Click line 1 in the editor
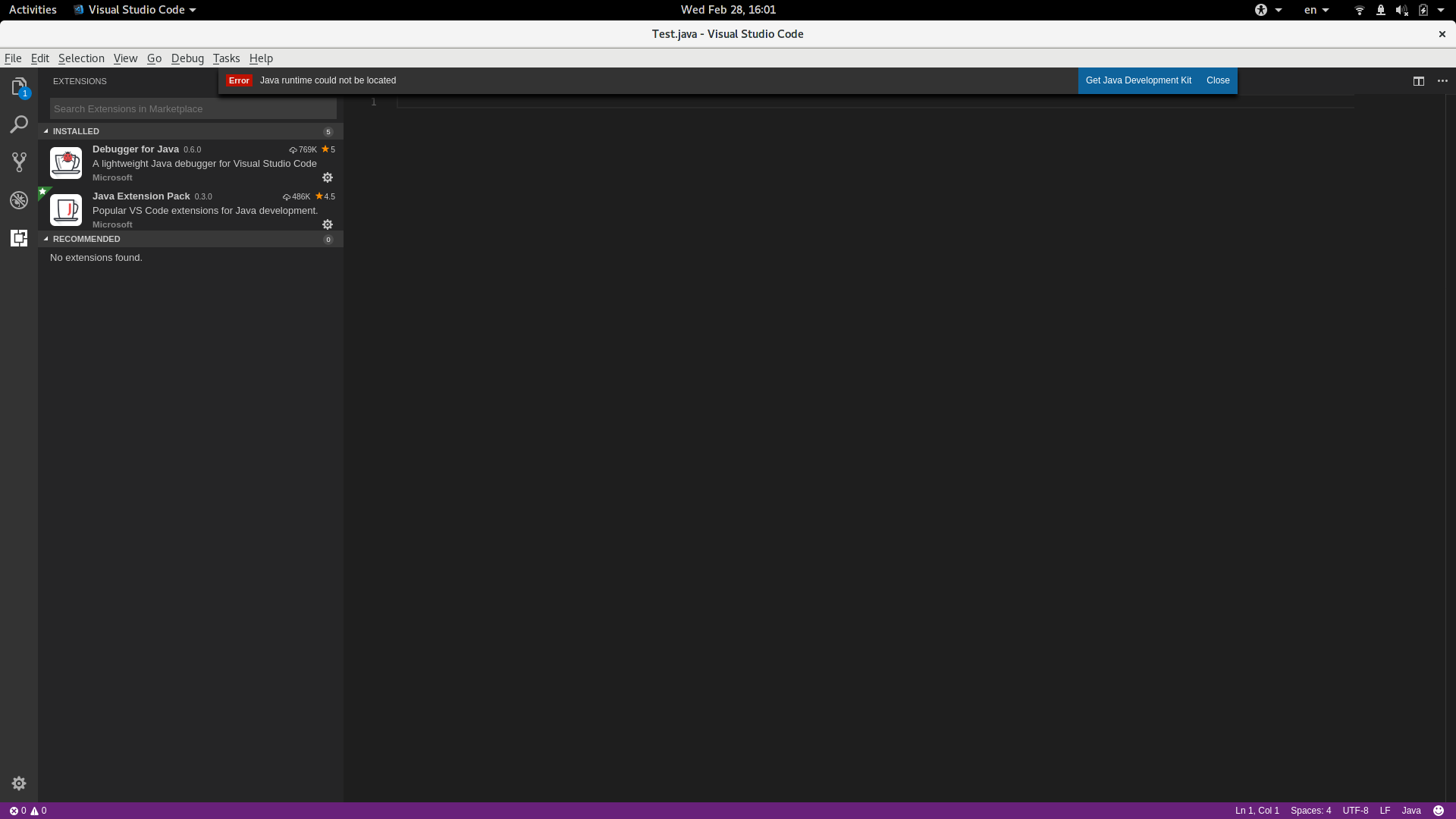The width and height of the screenshot is (1456, 819). point(875,102)
